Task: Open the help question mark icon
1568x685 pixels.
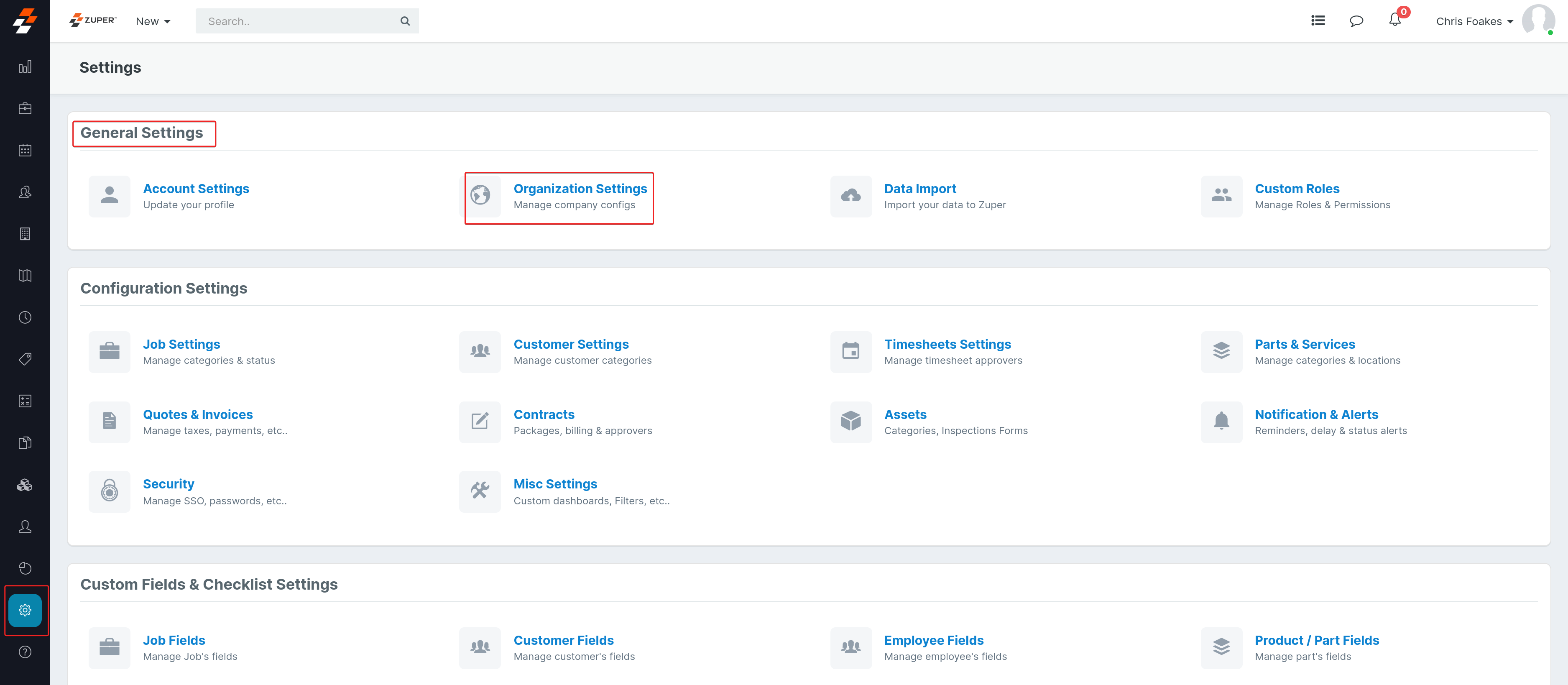Action: point(25,652)
